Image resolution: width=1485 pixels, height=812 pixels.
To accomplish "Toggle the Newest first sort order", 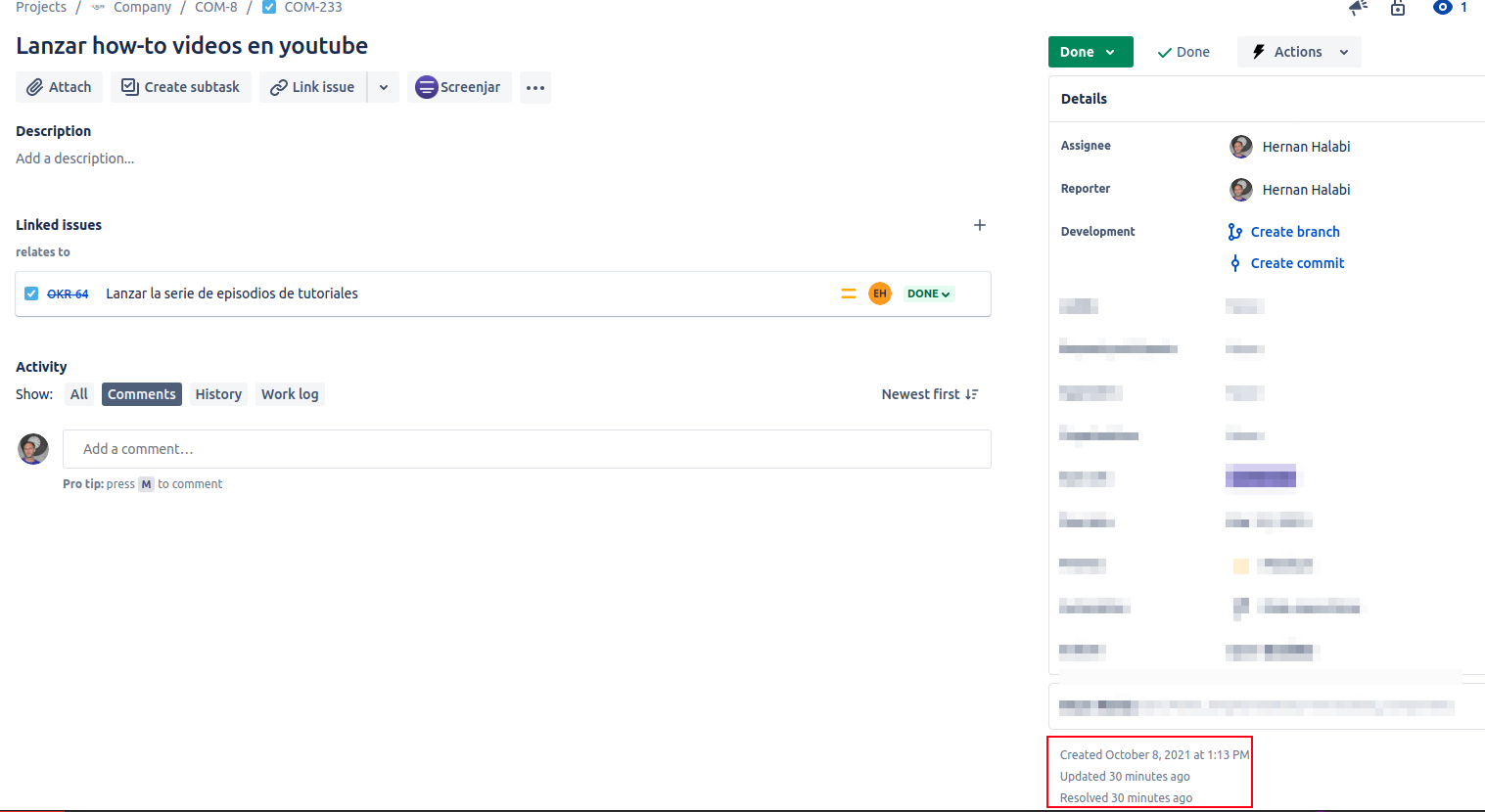I will (930, 394).
